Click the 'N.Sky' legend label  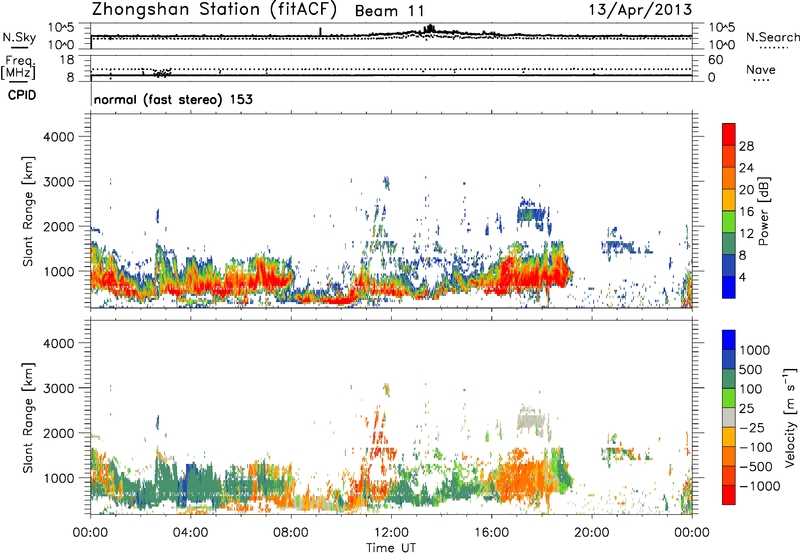click(19, 37)
